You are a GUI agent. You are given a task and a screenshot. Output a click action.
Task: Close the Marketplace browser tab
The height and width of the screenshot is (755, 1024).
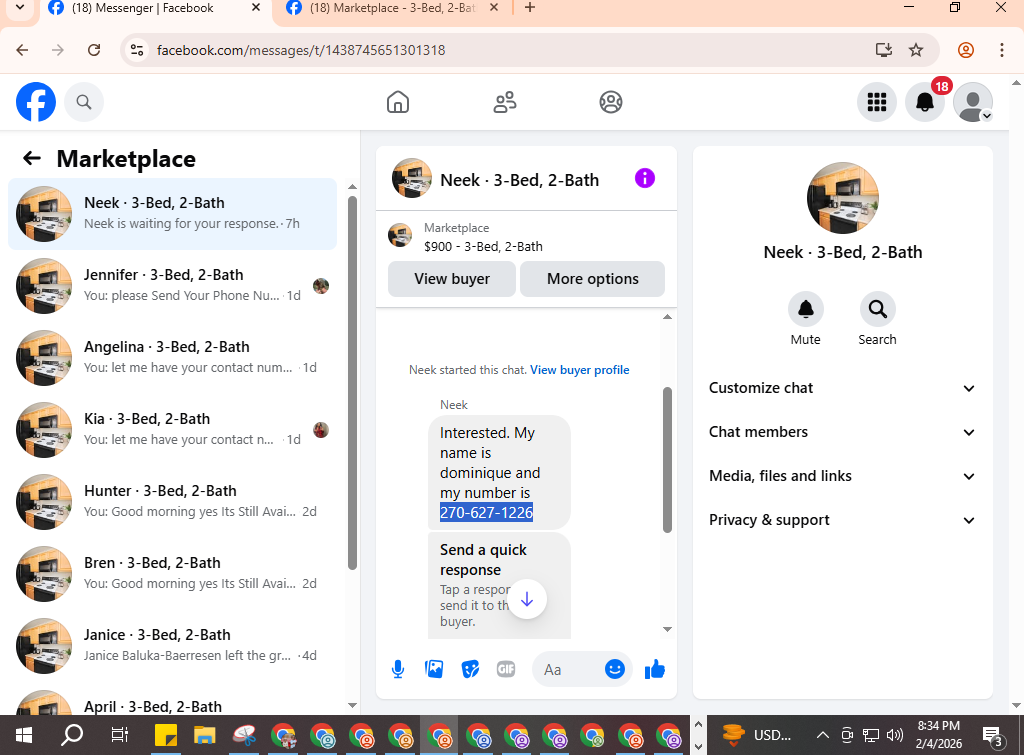click(494, 8)
